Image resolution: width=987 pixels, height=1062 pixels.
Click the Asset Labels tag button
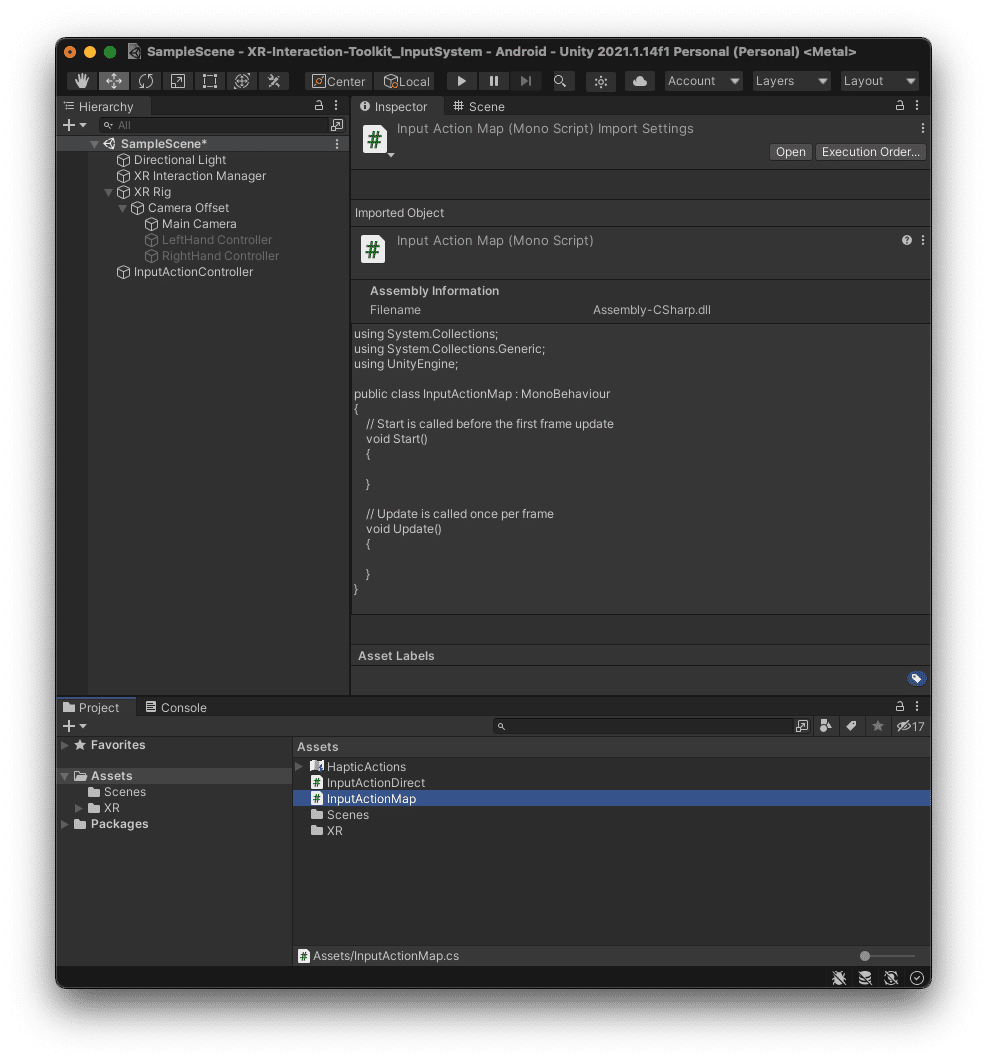coord(916,679)
